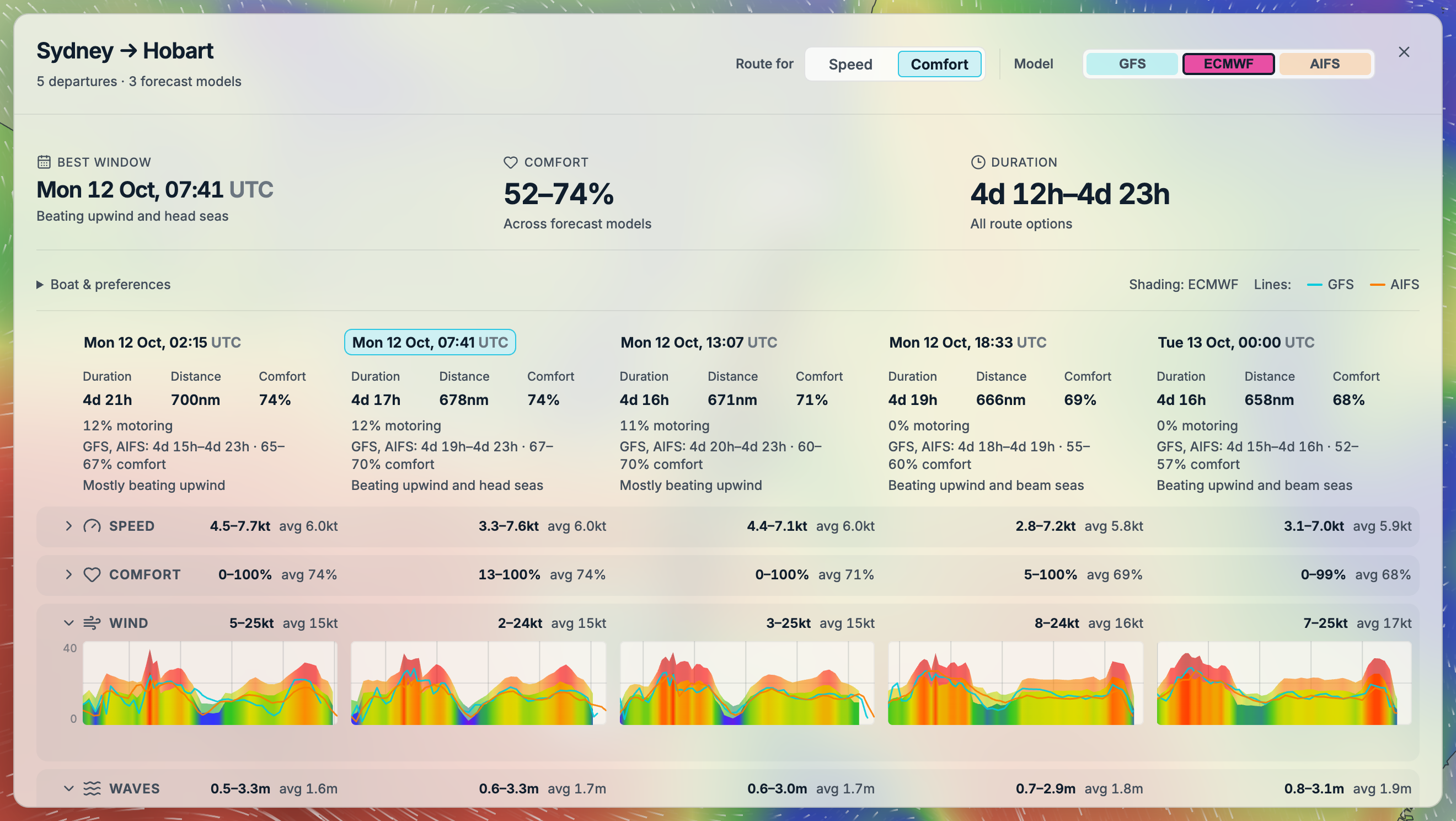Select departure Mon 12 Oct, 13:07 UTC
The height and width of the screenshot is (821, 1456).
(699, 342)
